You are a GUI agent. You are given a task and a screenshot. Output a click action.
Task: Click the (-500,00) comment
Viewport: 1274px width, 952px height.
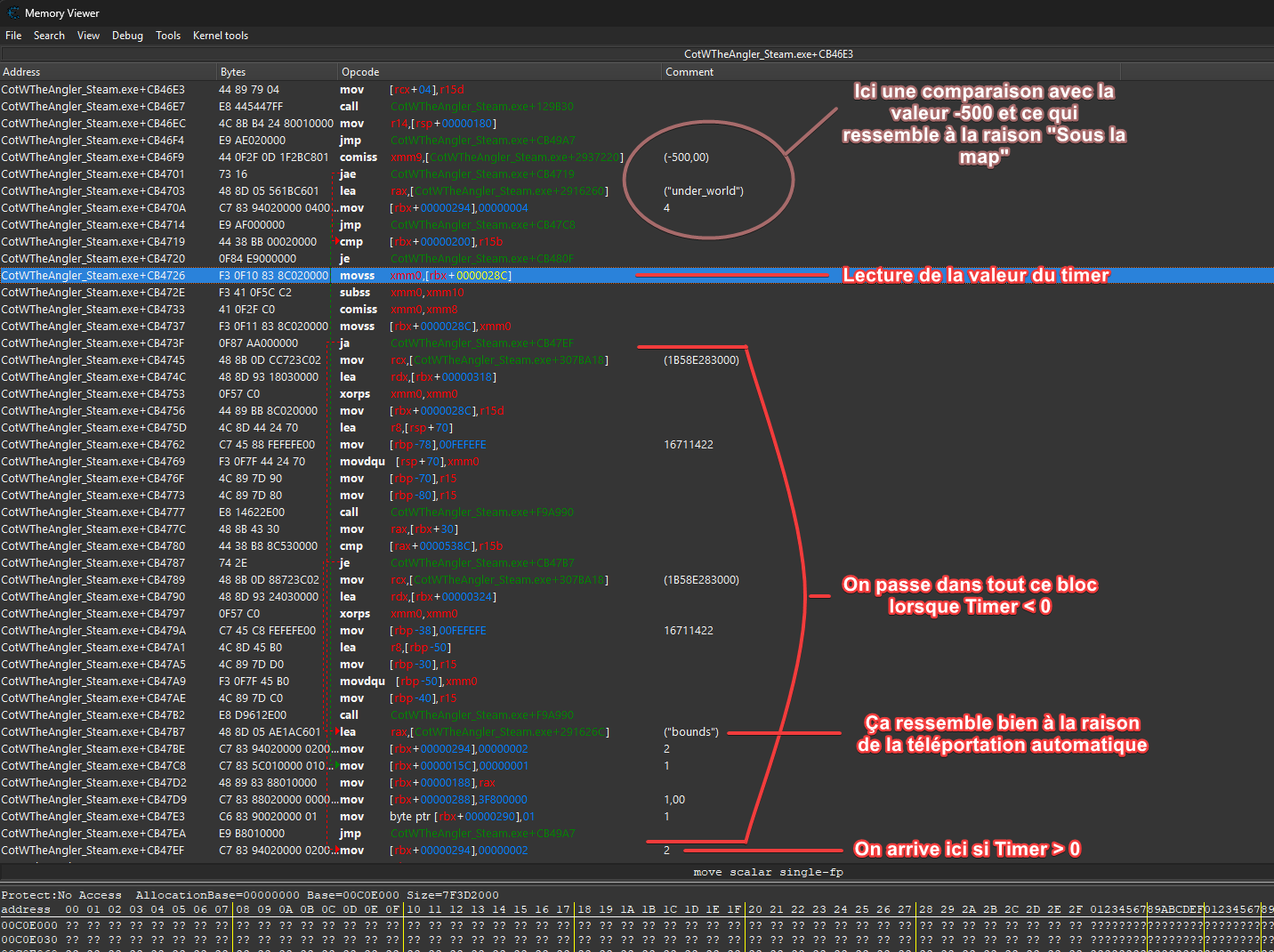click(x=687, y=157)
